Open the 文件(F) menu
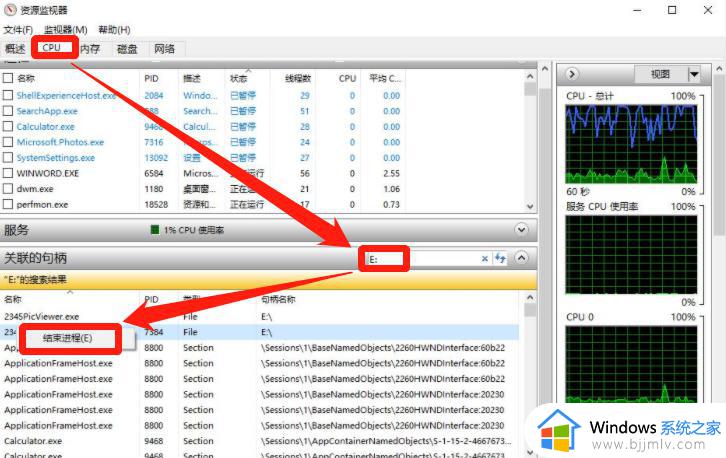Viewport: 726px width, 458px height. pos(18,30)
